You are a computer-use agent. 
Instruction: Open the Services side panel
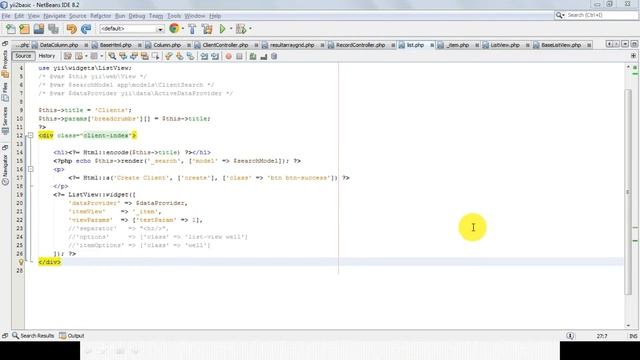5,120
